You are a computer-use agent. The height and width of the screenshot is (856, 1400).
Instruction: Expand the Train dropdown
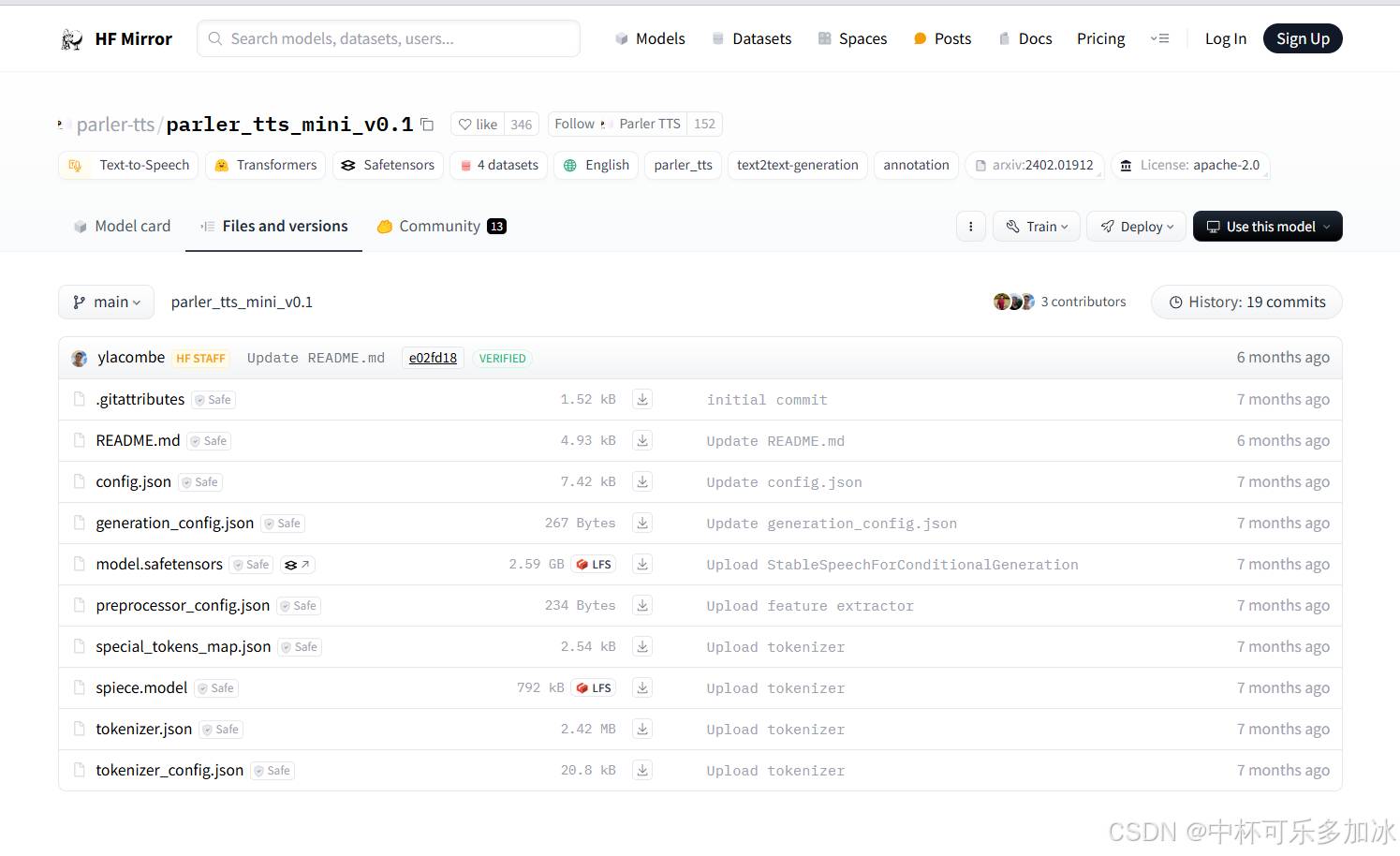pos(1037,227)
